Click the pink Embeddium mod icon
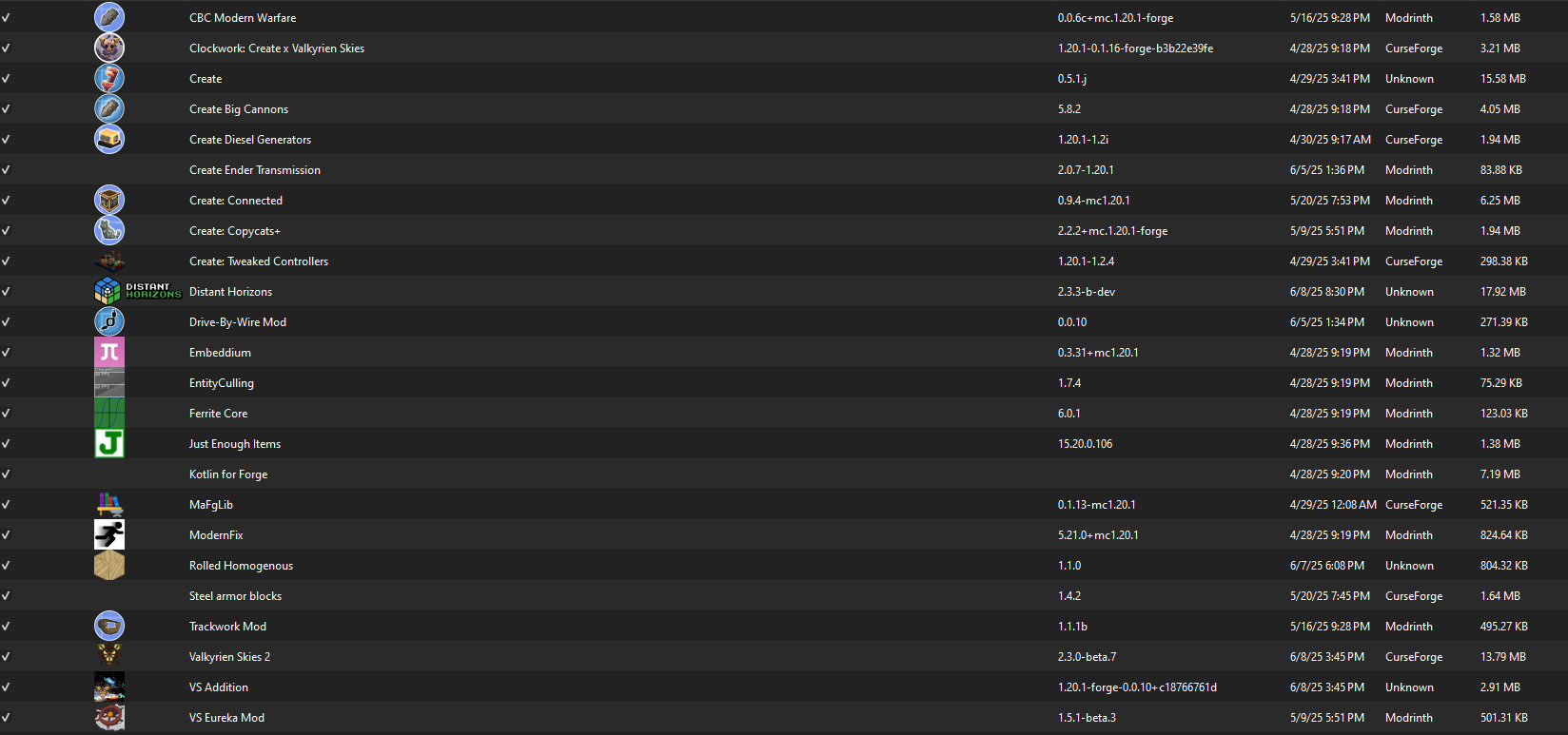The width and height of the screenshot is (1568, 735). [109, 352]
